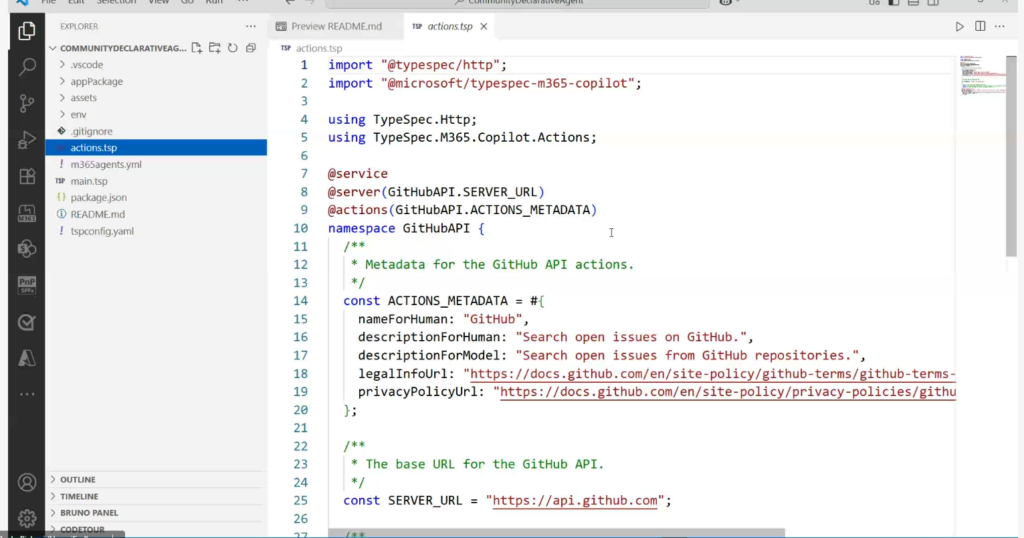Image resolution: width=1024 pixels, height=538 pixels.
Task: Click the code minimap preview
Action: coord(982,76)
